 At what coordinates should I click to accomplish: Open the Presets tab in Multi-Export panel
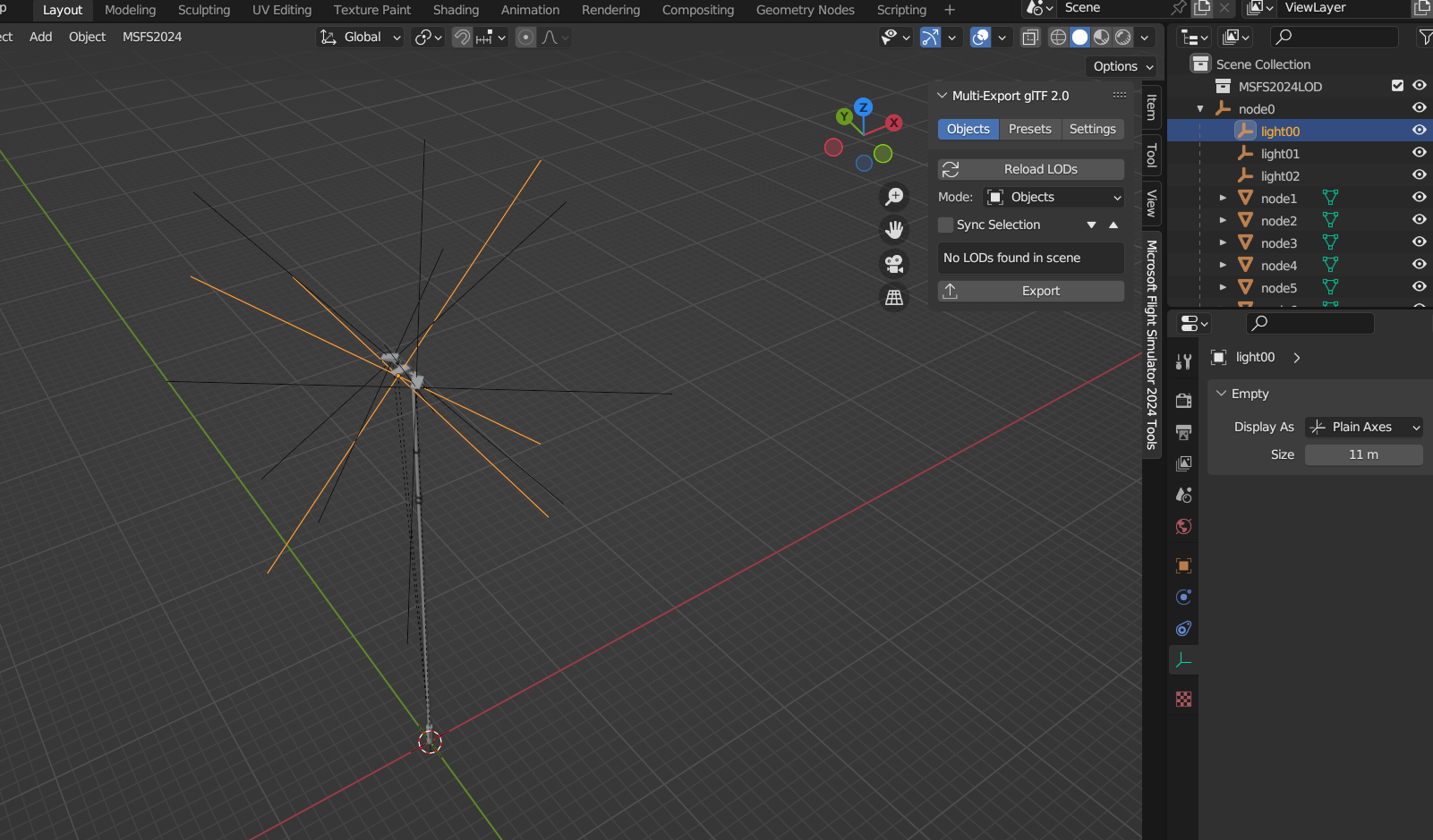[x=1029, y=129]
